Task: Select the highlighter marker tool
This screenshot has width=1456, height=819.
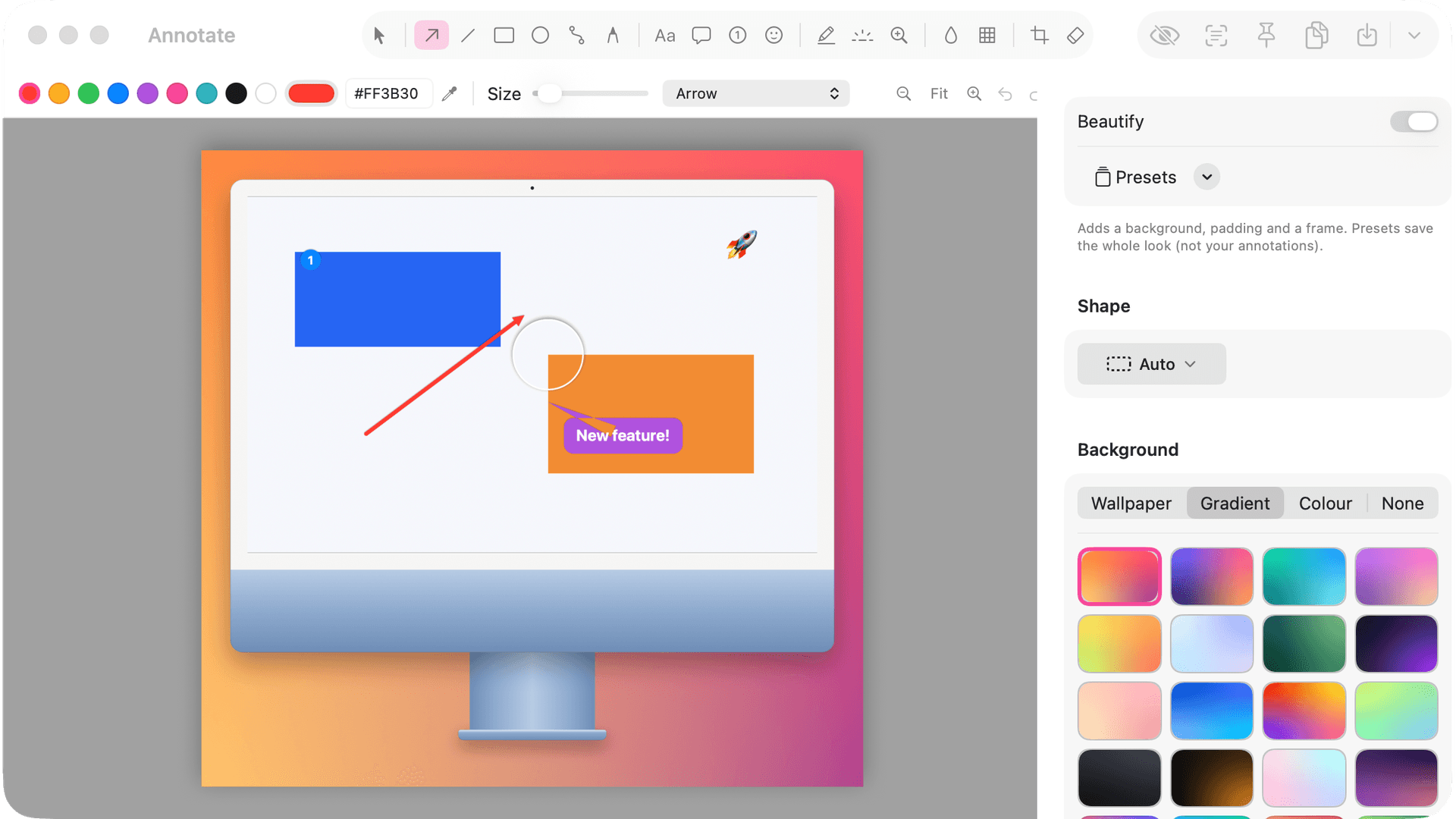Action: click(x=826, y=36)
